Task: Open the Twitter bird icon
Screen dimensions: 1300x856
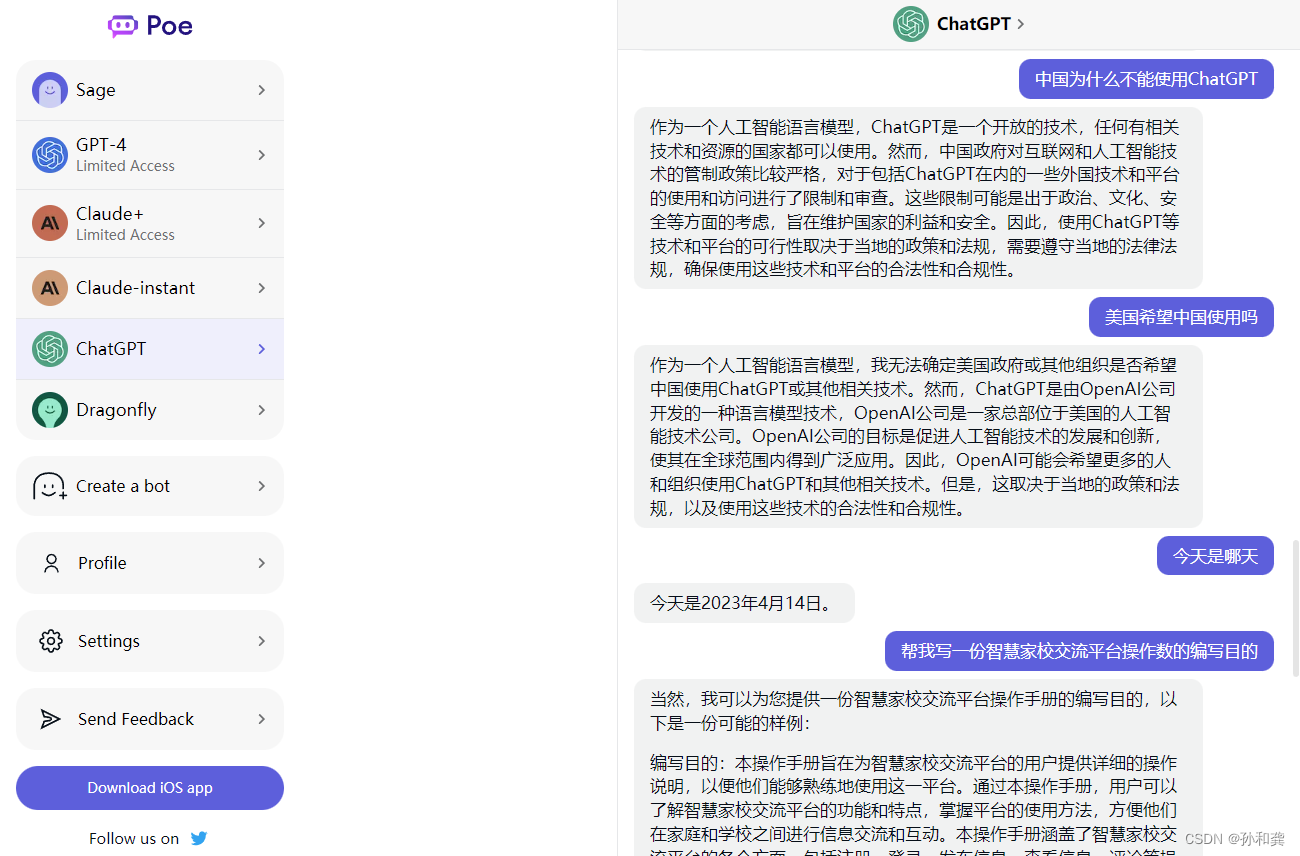Action: [199, 838]
